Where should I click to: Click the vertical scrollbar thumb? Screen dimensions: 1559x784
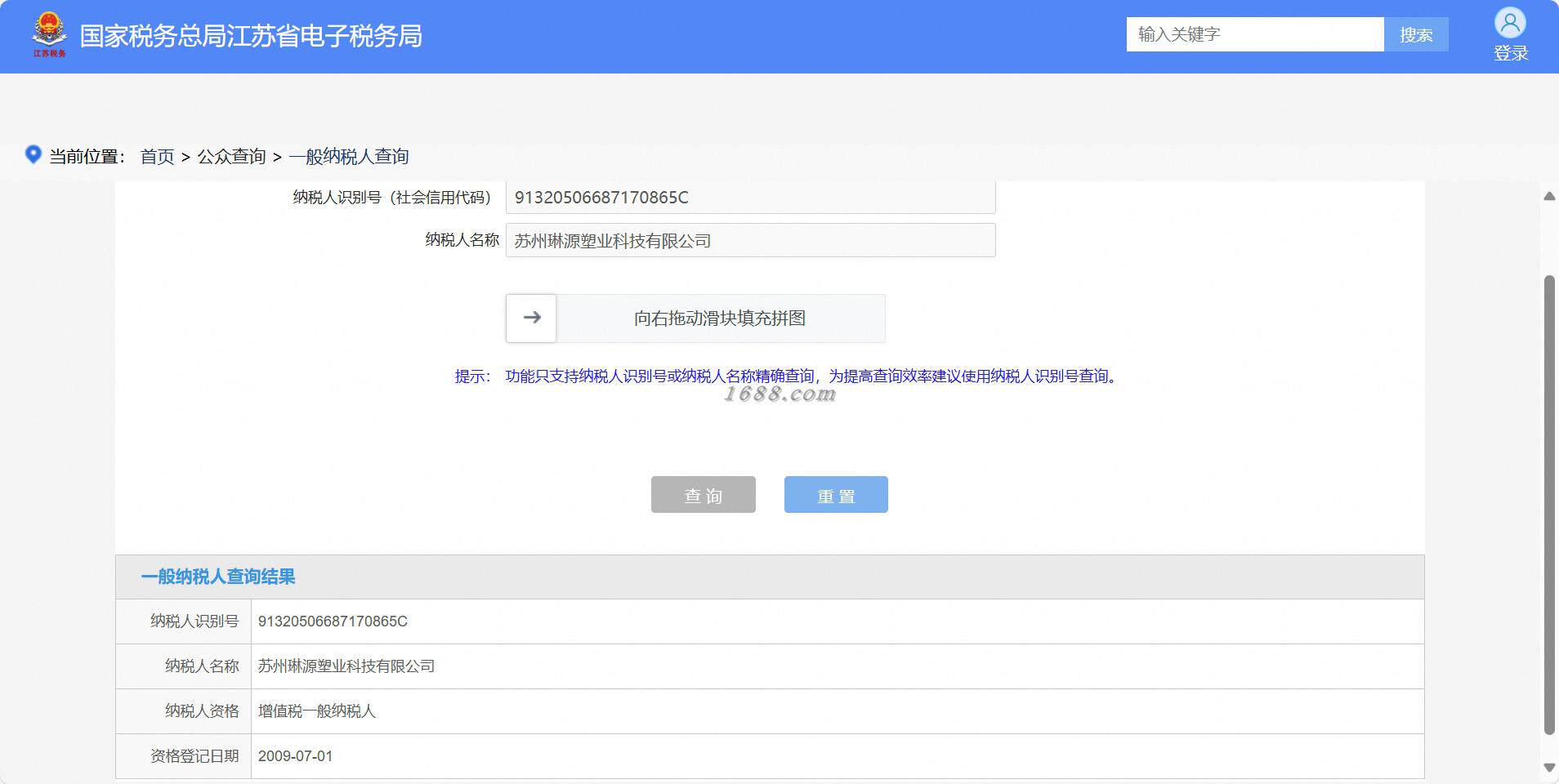1548,505
